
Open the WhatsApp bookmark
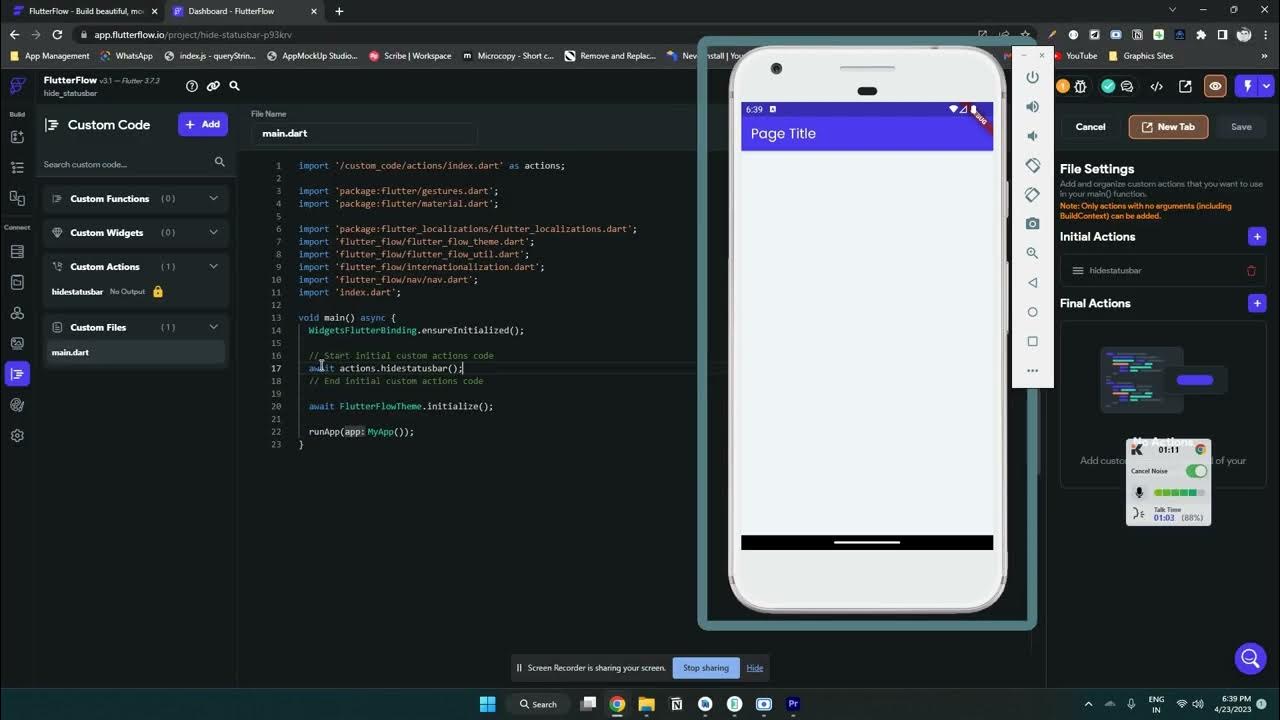pos(126,56)
